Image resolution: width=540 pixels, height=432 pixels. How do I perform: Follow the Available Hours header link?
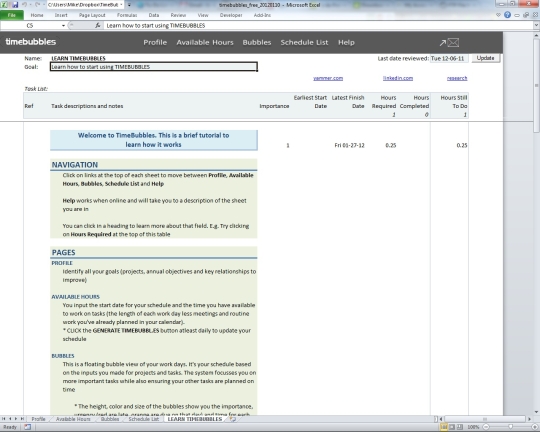pos(205,42)
